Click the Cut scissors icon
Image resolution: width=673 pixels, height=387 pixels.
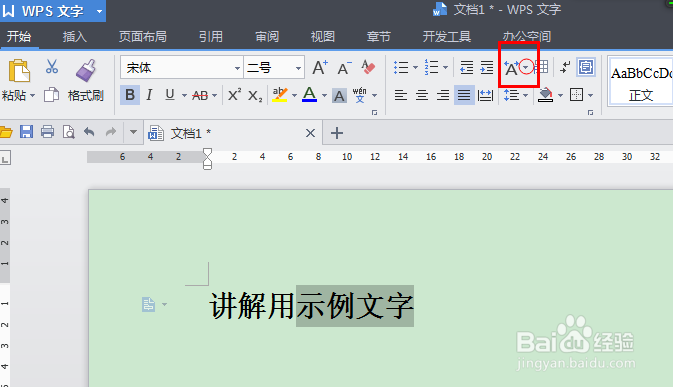pos(52,67)
